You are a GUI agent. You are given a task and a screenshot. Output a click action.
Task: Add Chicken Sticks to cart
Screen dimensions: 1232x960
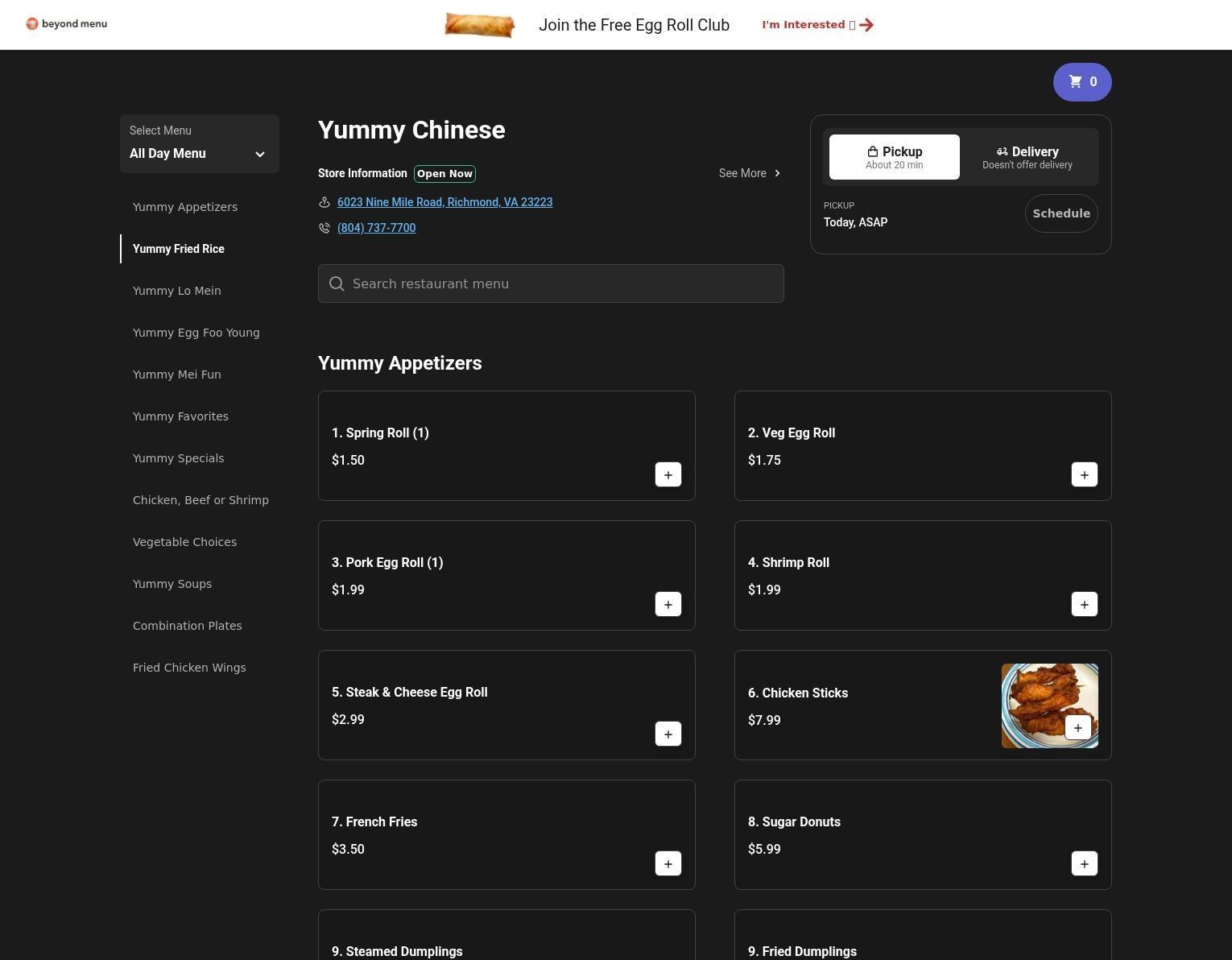[x=1078, y=727]
